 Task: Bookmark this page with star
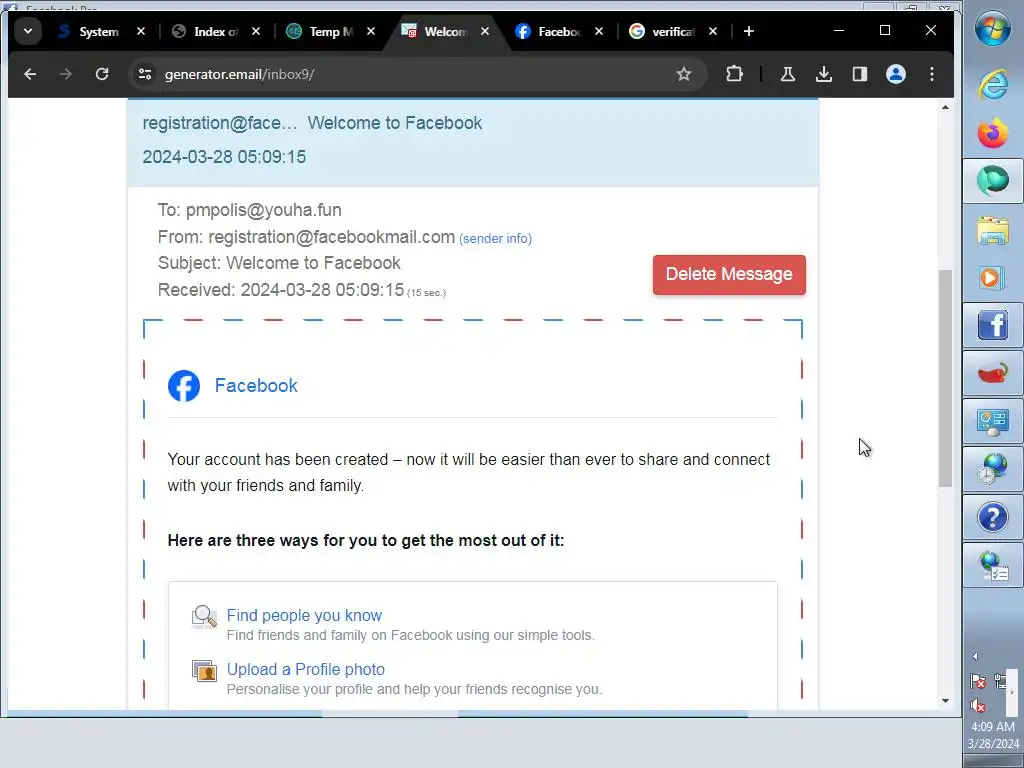683,74
